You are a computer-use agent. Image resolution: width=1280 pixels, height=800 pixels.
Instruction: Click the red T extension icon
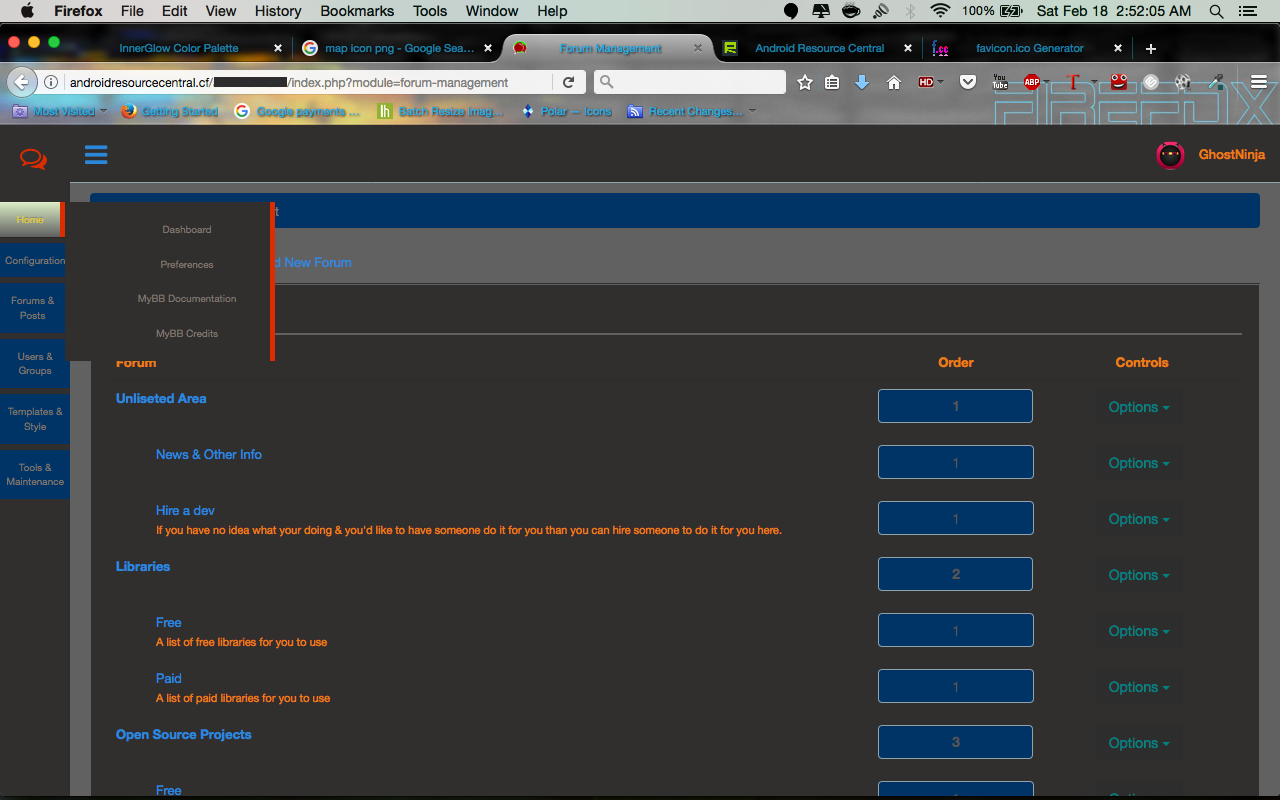pyautogui.click(x=1074, y=83)
